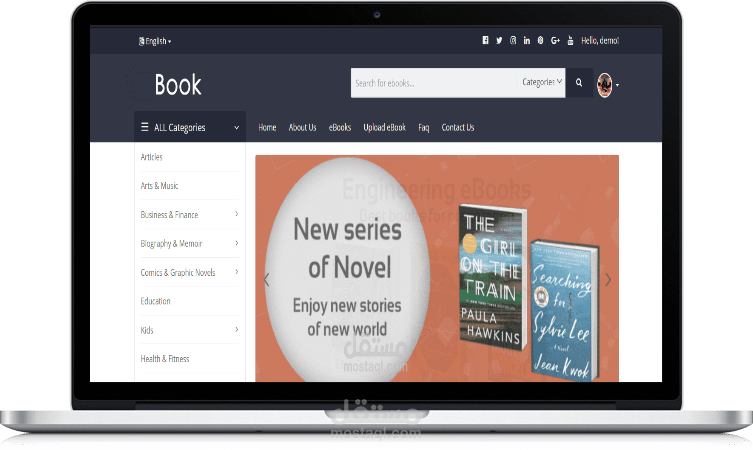The image size is (753, 450).
Task: Click the Book site logo
Action: [178, 85]
